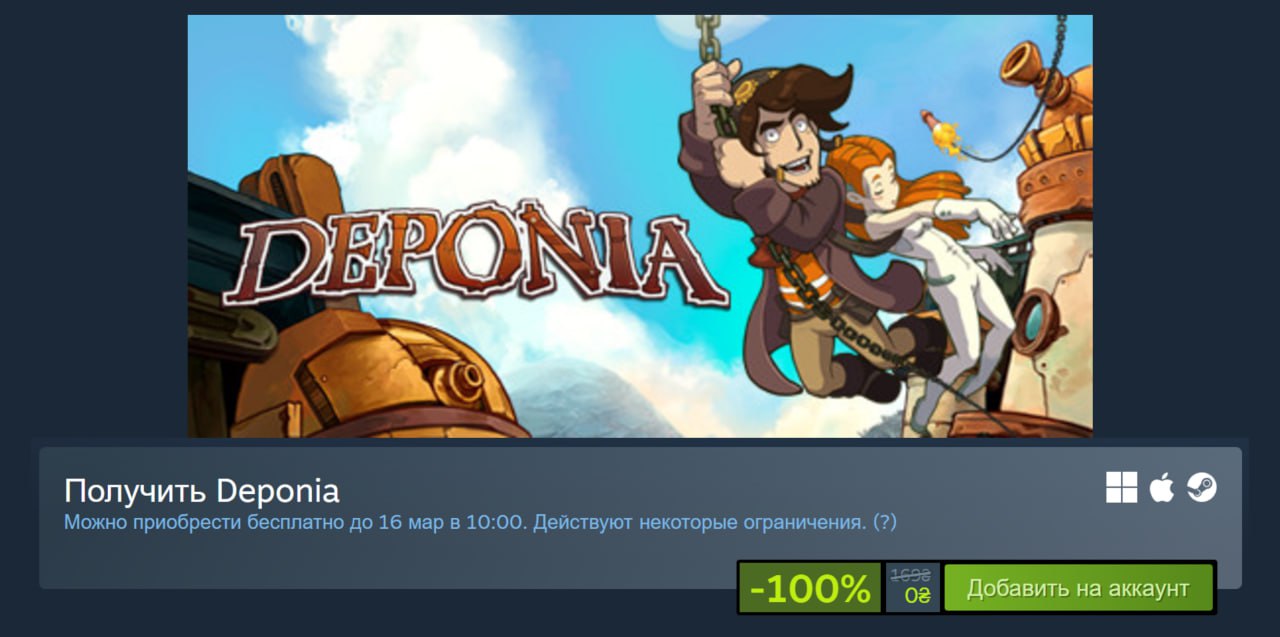Click the struck-through original 169₴ price
The image size is (1280, 637).
click(910, 576)
